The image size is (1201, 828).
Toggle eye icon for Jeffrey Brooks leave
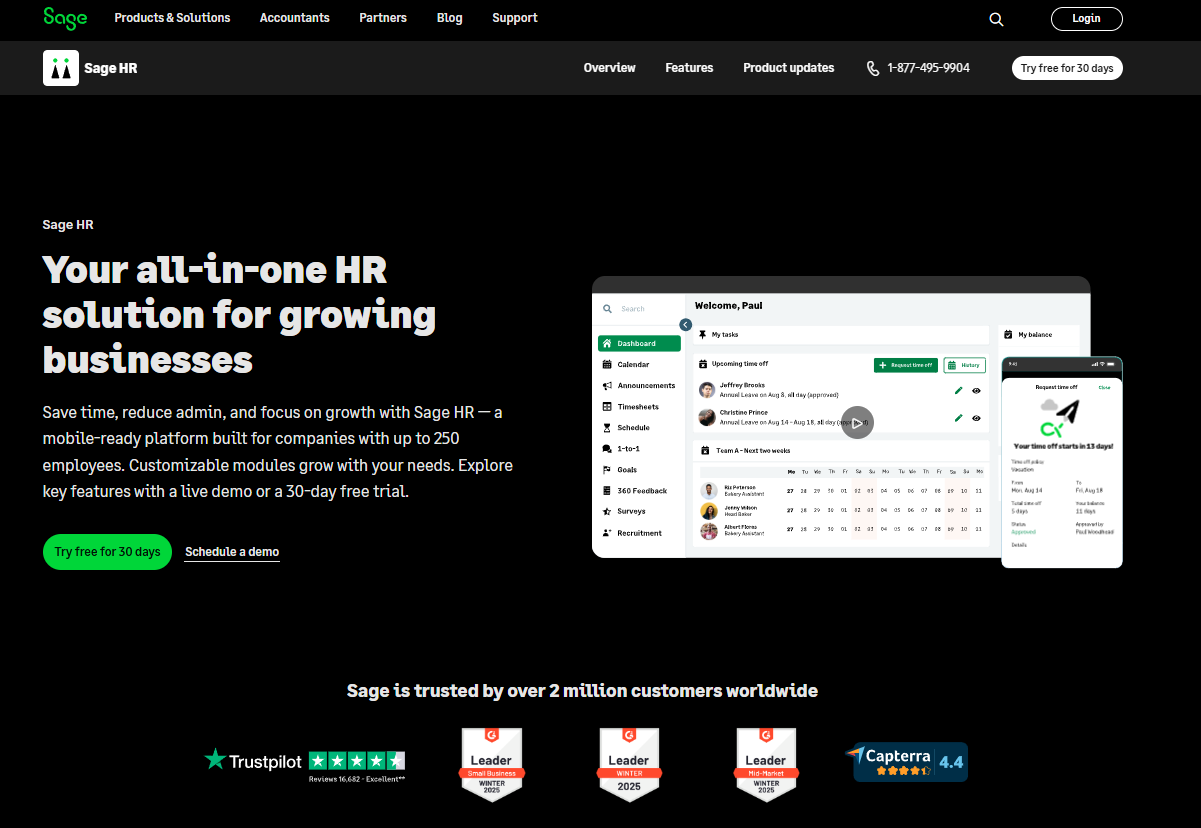coord(976,391)
